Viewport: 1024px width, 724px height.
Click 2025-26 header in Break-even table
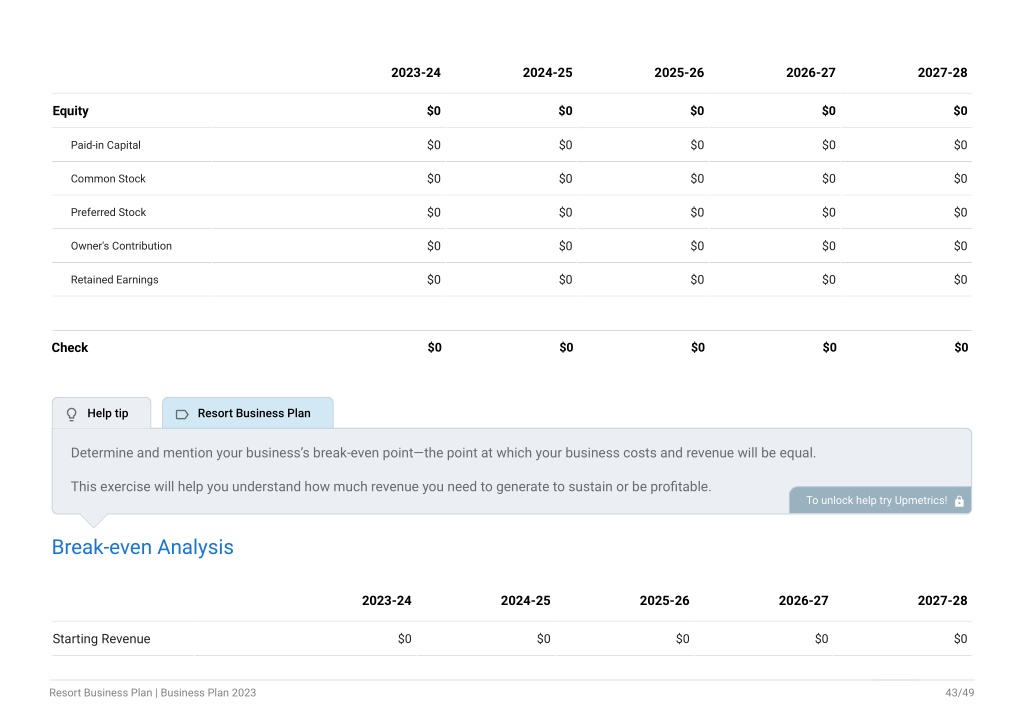664,601
